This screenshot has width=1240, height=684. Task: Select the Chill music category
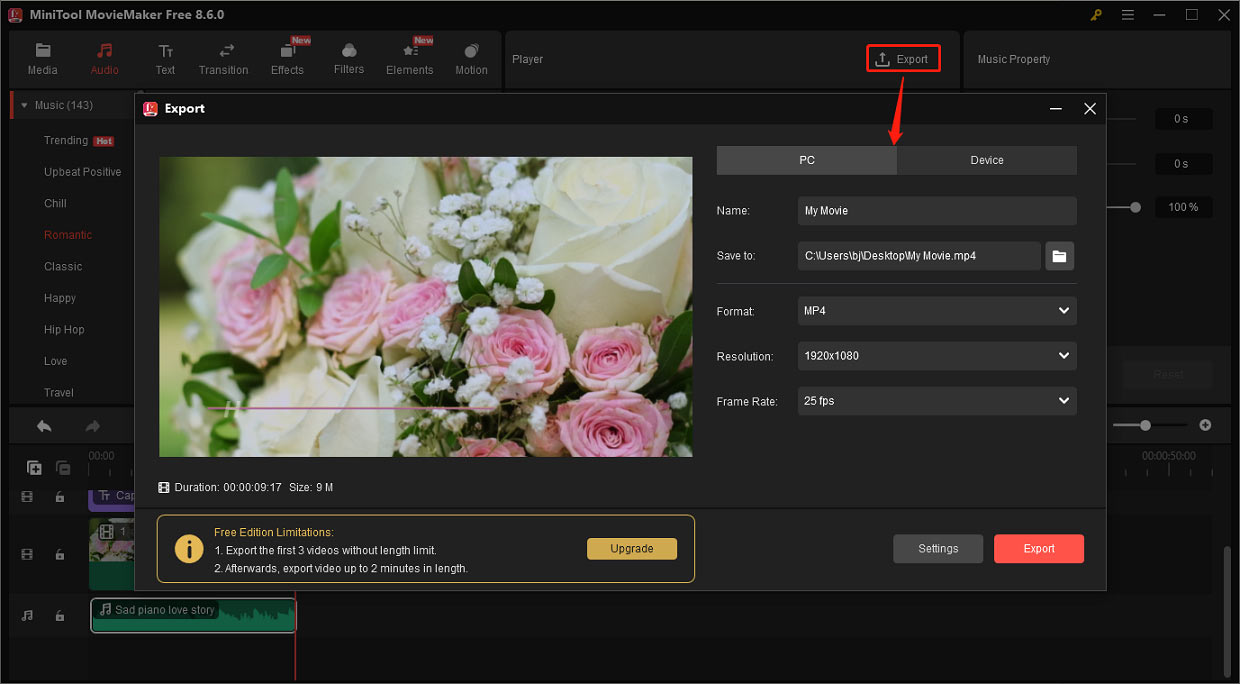pyautogui.click(x=55, y=203)
